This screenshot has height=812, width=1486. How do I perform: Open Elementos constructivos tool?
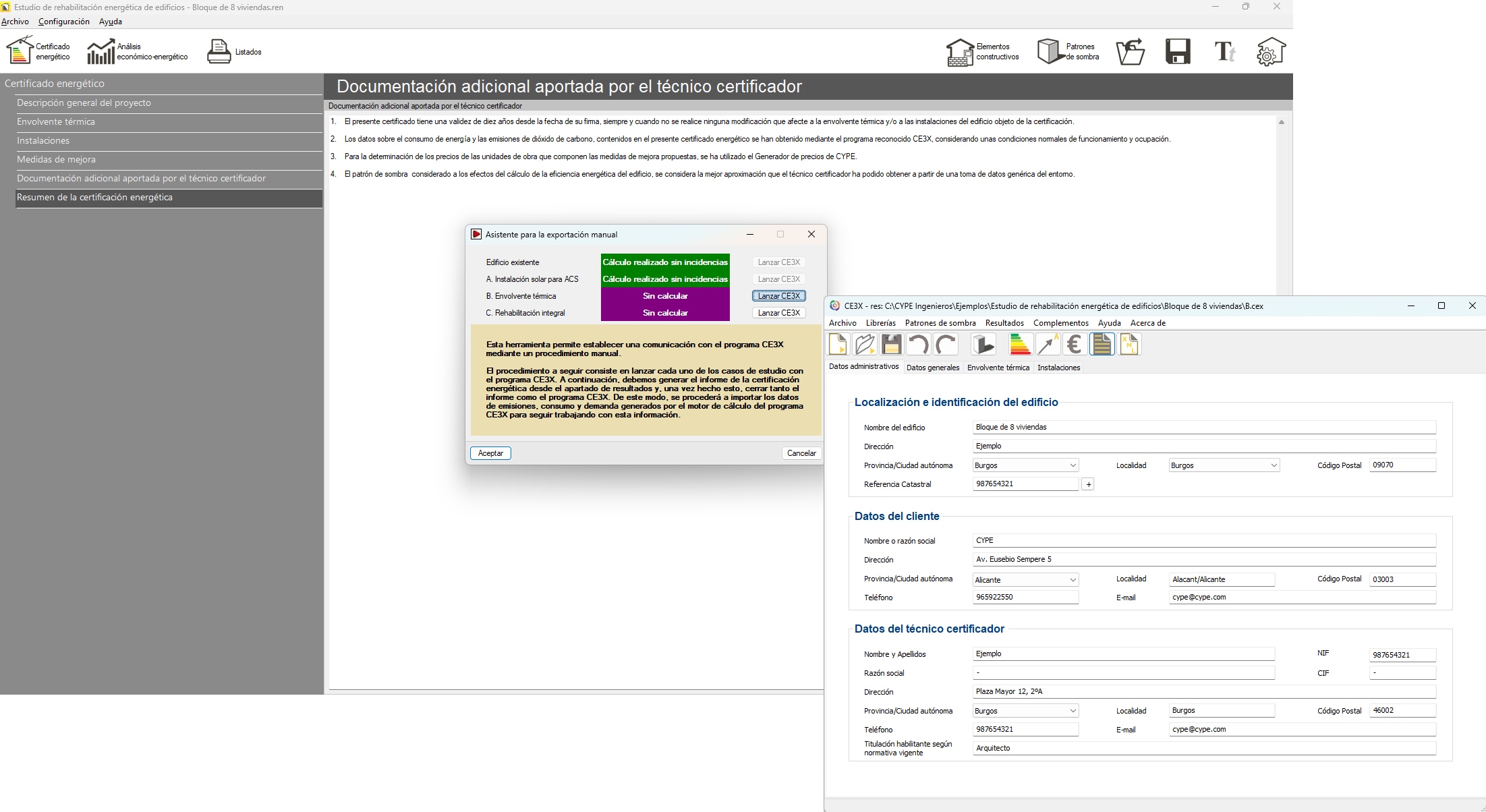(983, 52)
